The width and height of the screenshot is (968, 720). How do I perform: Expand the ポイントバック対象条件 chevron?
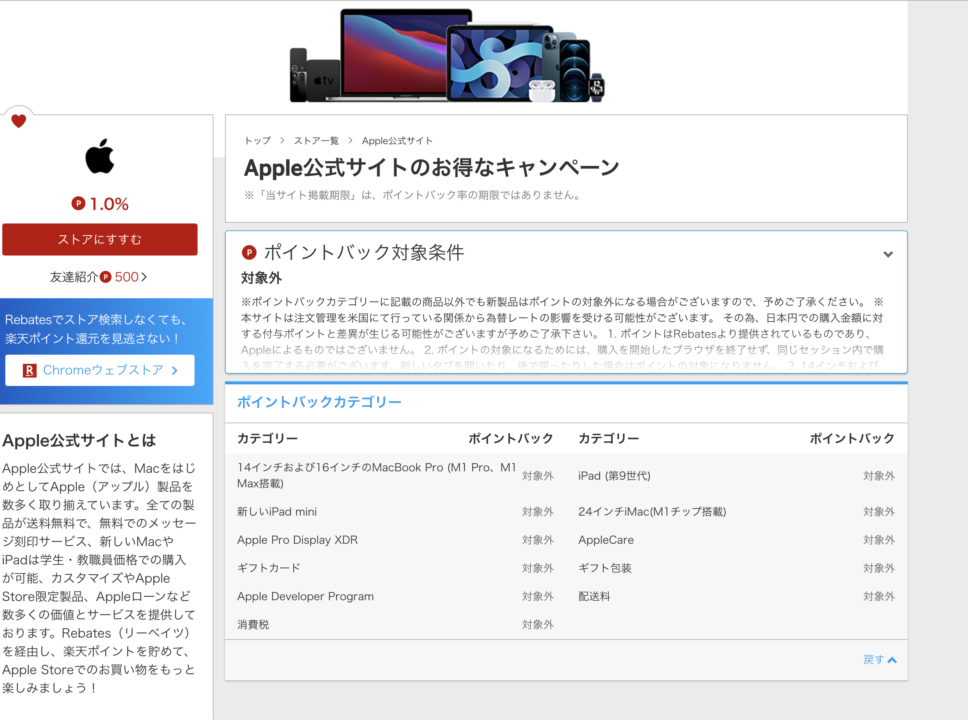pyautogui.click(x=888, y=254)
